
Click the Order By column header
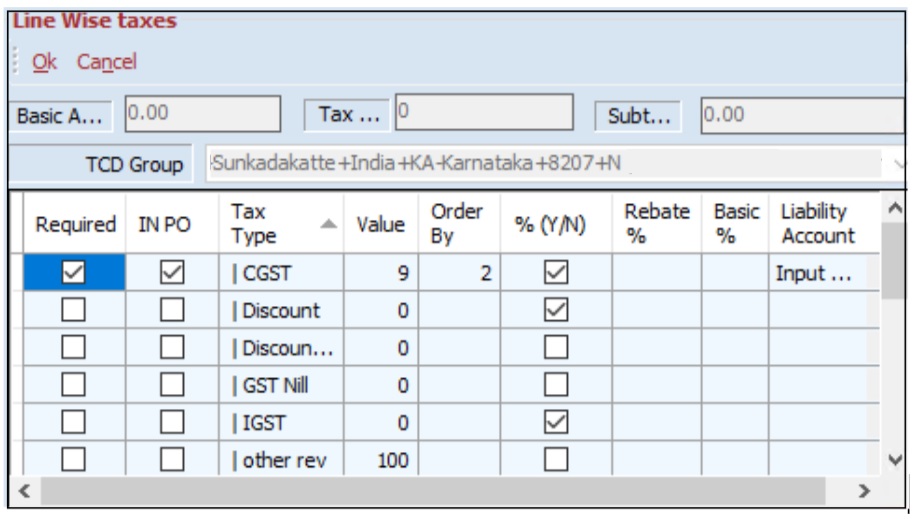(x=457, y=224)
